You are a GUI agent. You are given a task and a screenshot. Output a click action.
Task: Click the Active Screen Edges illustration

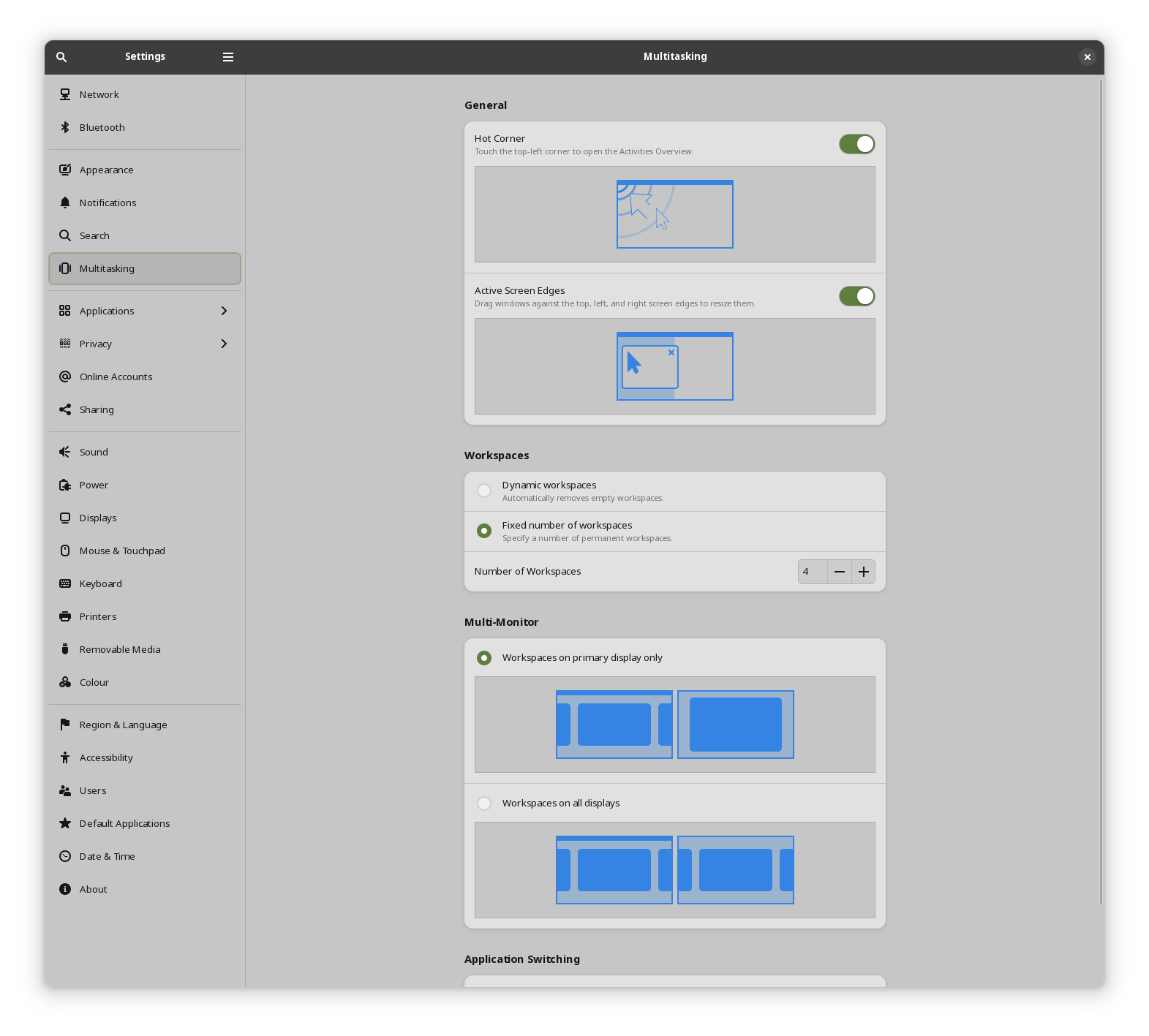click(x=675, y=366)
